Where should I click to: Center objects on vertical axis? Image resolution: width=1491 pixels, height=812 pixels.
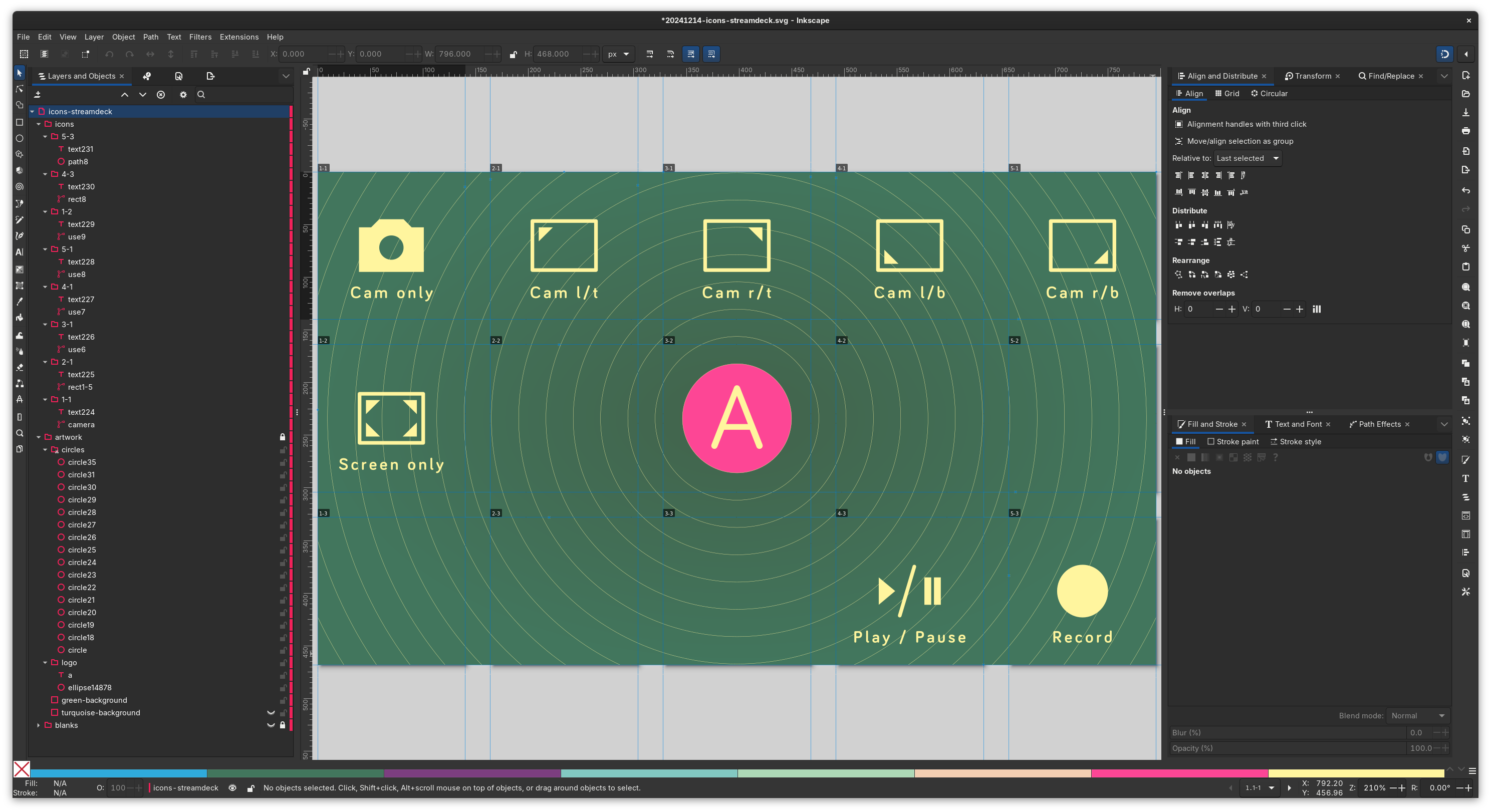coord(1204,175)
